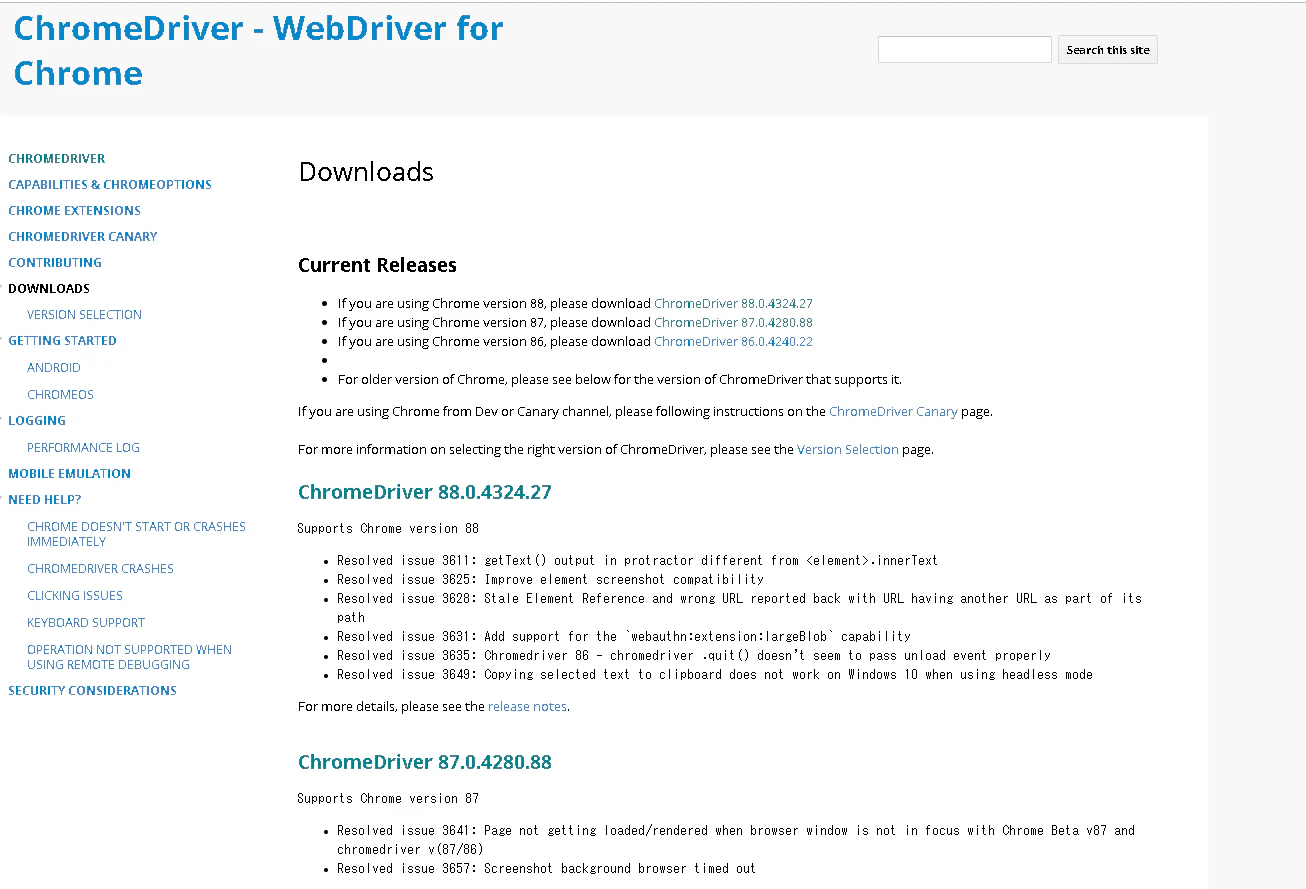The height and width of the screenshot is (889, 1306).
Task: Click the 'Current Releases' heading
Action: pyautogui.click(x=377, y=265)
